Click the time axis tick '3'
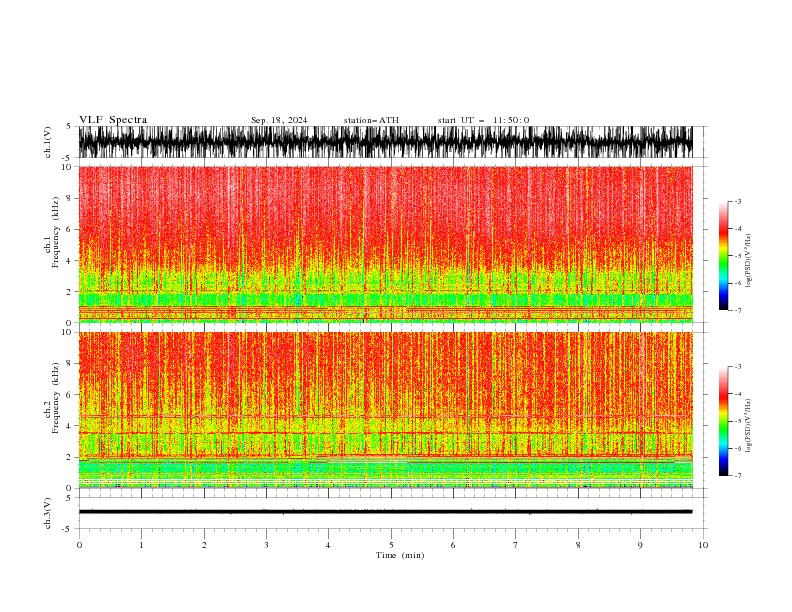The height and width of the screenshot is (612, 792). 266,545
